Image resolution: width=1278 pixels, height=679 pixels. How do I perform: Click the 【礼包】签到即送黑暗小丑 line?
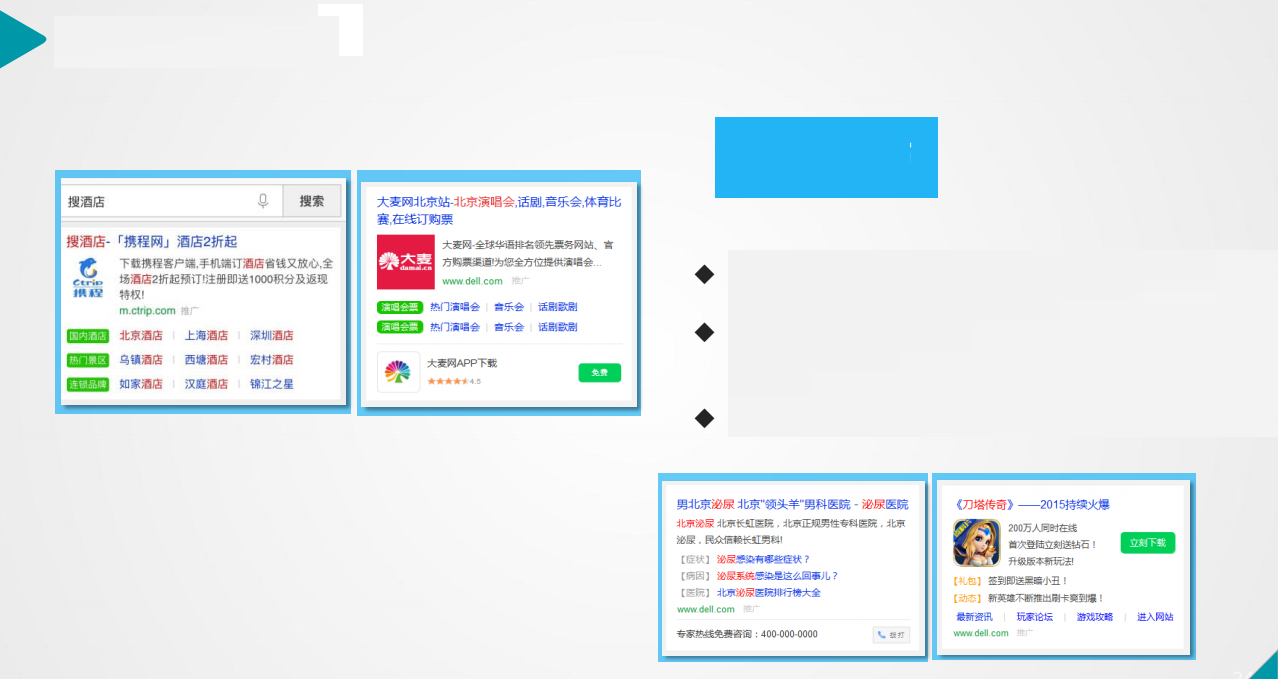coord(1011,581)
